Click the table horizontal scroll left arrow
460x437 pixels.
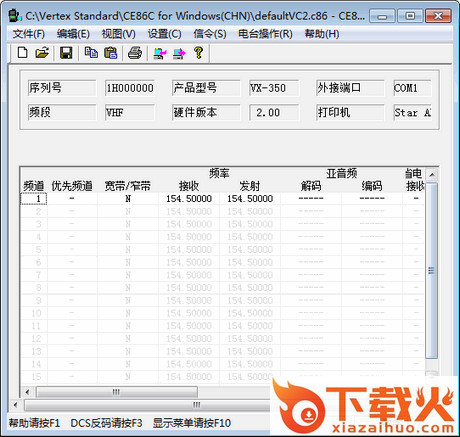(27, 392)
